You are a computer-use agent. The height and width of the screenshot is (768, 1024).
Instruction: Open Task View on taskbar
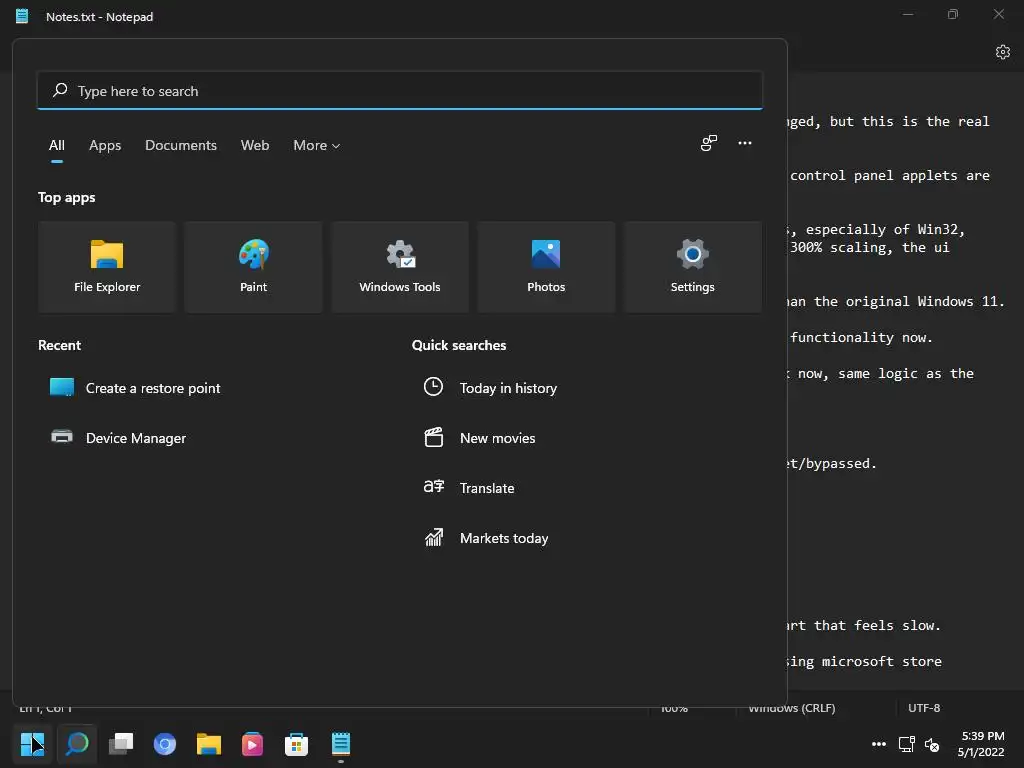tap(121, 744)
